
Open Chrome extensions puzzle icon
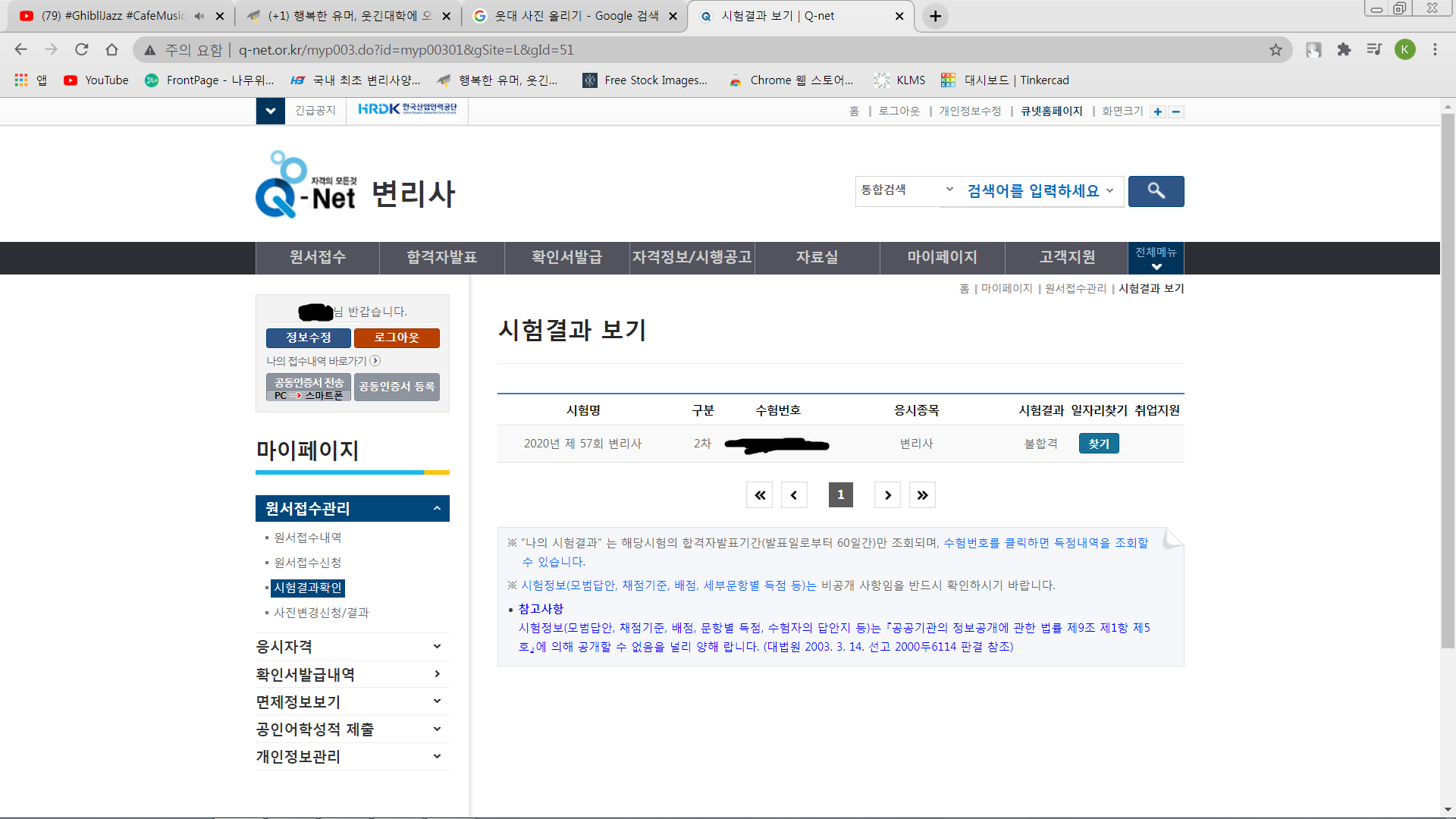pos(1344,50)
